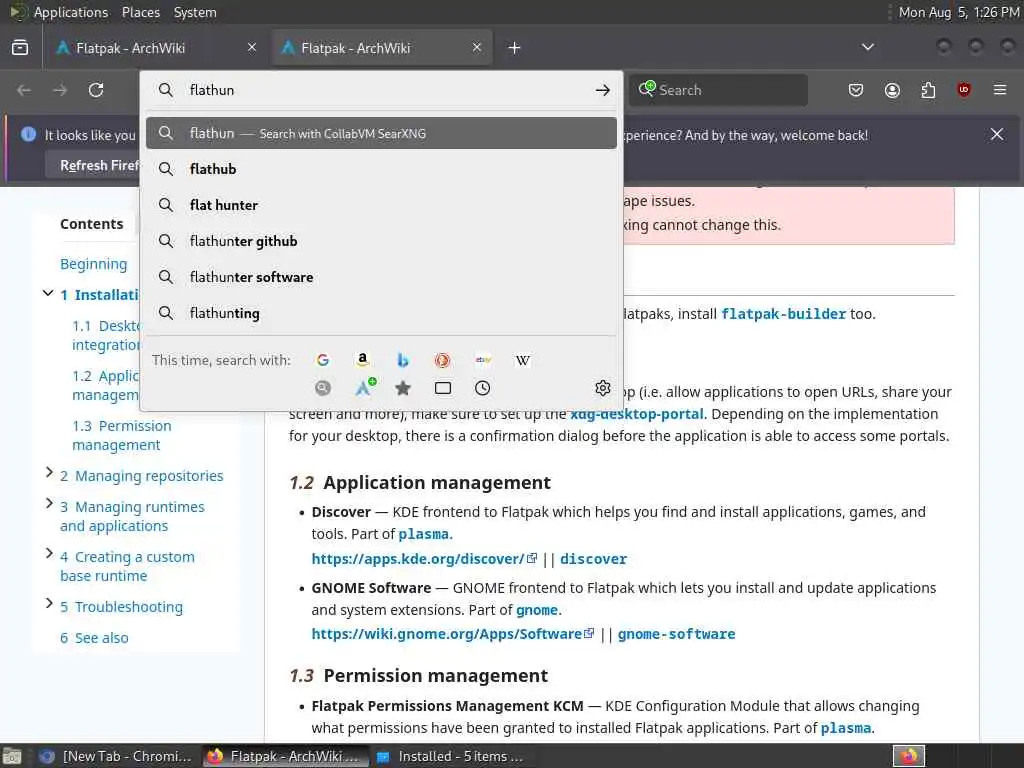Viewport: 1024px width, 768px height.
Task: Open the Applications menu
Action: point(71,12)
